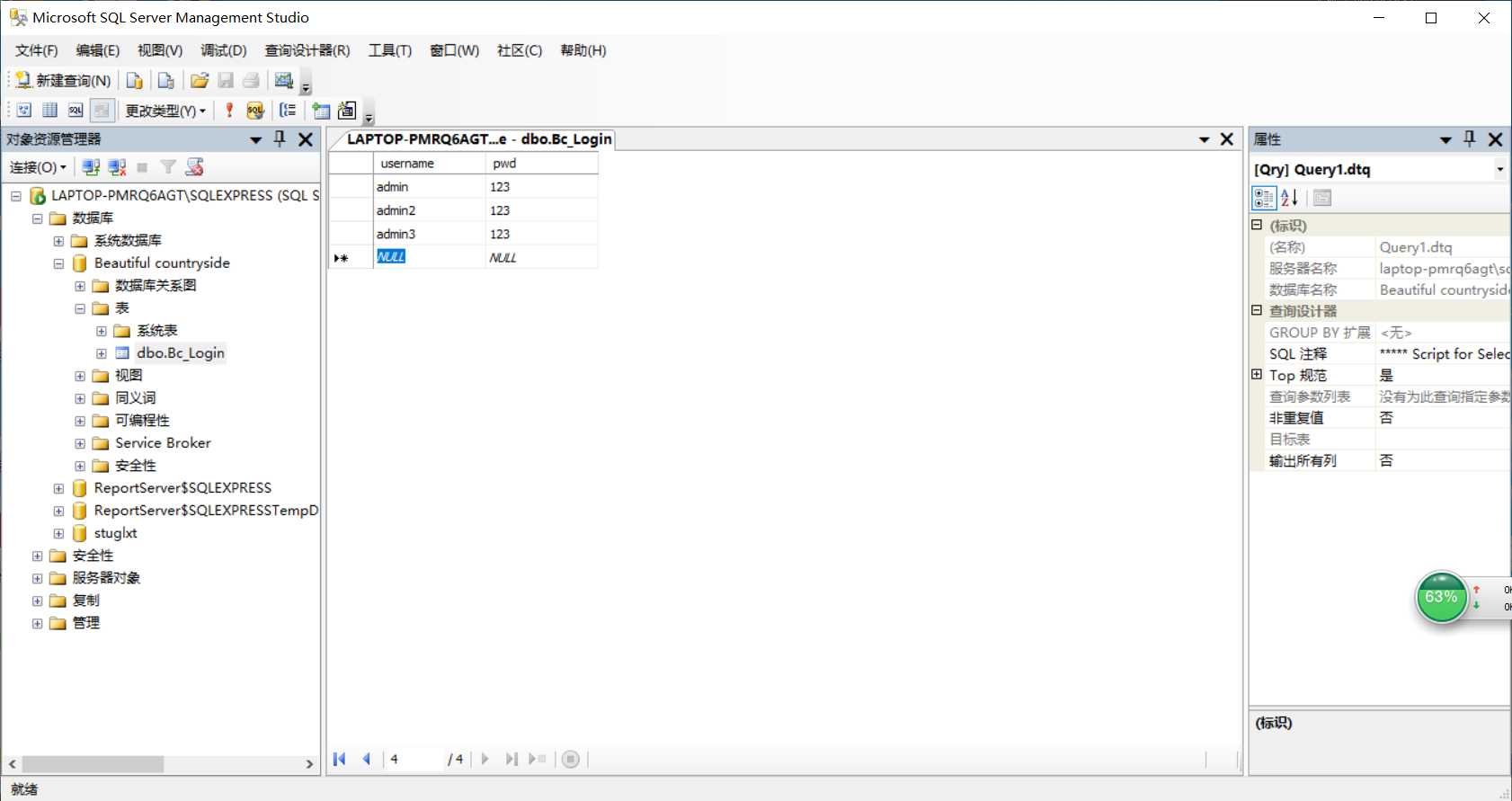Image resolution: width=1512 pixels, height=801 pixels.
Task: Toggle auto-hide pin on Object Explorer panel
Action: (280, 139)
